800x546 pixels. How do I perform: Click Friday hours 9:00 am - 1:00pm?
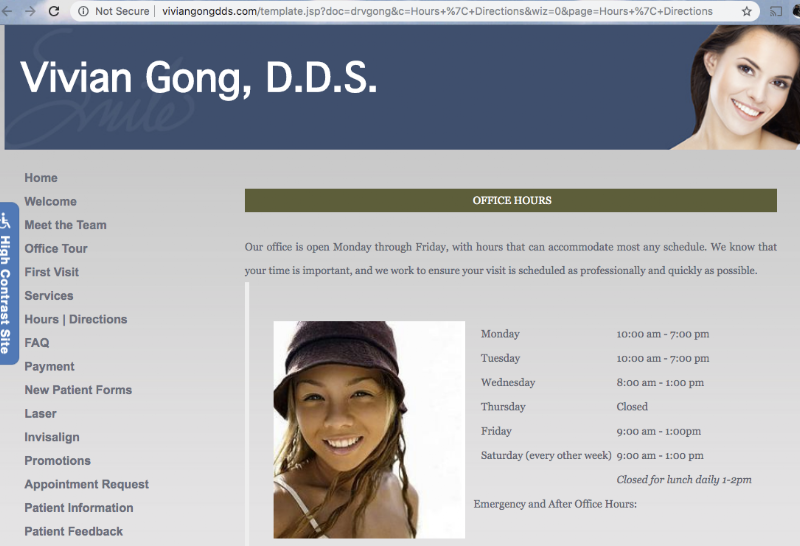point(659,431)
